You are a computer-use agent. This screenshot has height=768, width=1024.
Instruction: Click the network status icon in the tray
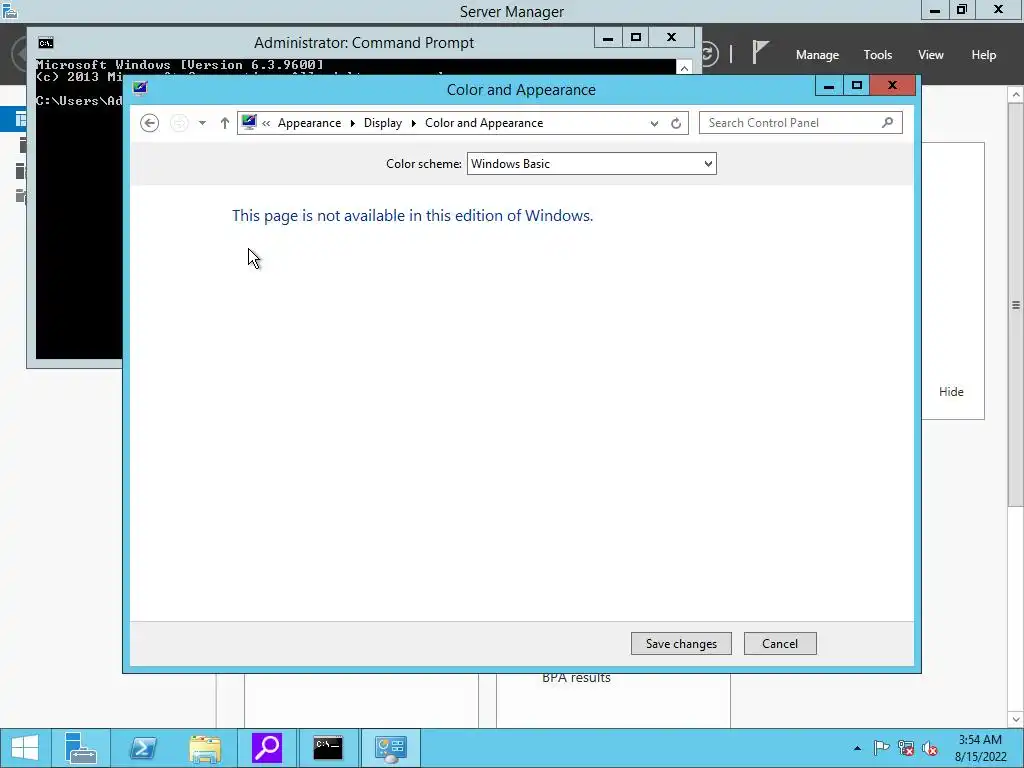[x=906, y=748]
